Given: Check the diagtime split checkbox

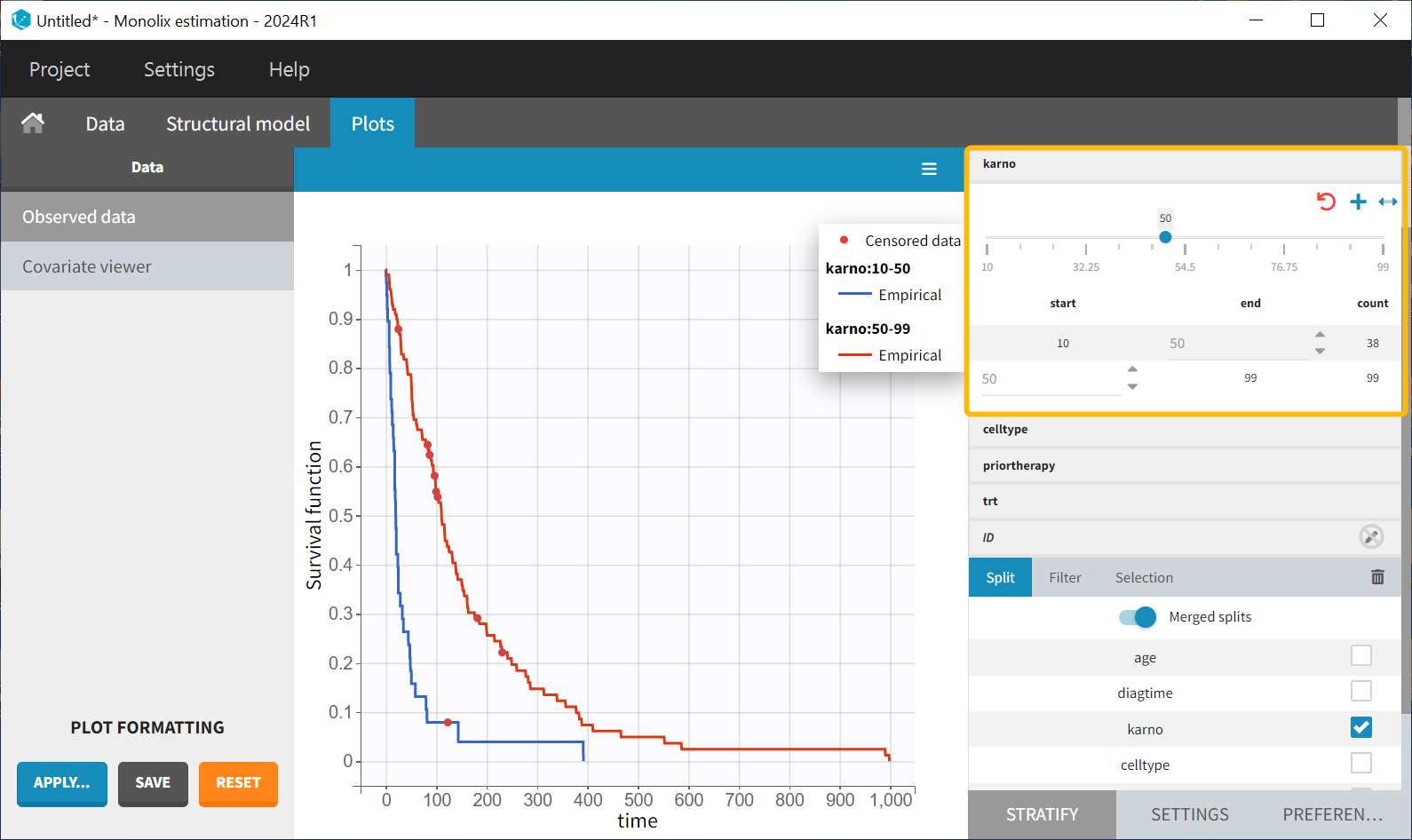Looking at the screenshot, I should click(x=1360, y=691).
